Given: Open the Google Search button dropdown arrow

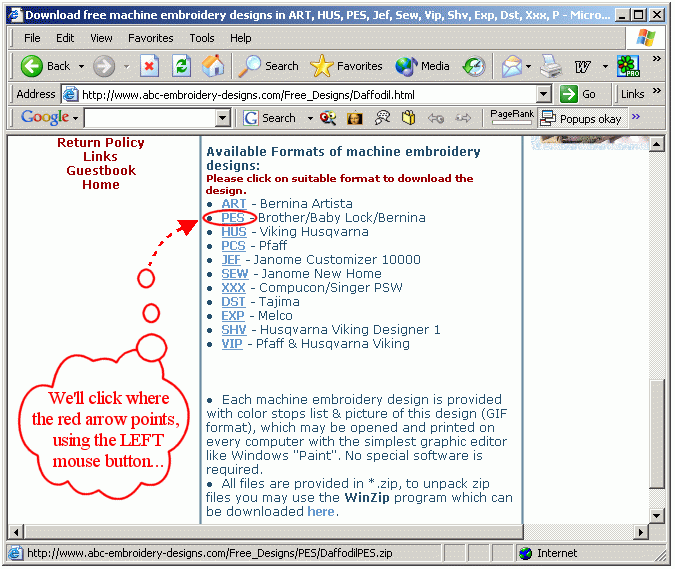Looking at the screenshot, I should pyautogui.click(x=310, y=118).
